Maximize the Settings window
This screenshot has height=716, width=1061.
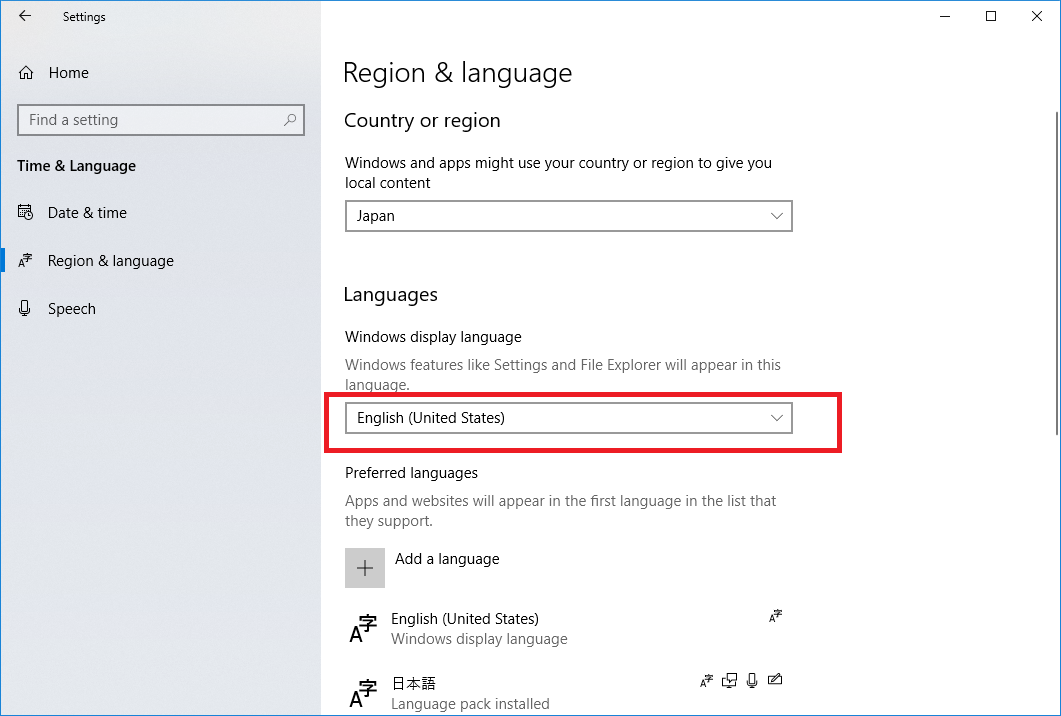(991, 16)
